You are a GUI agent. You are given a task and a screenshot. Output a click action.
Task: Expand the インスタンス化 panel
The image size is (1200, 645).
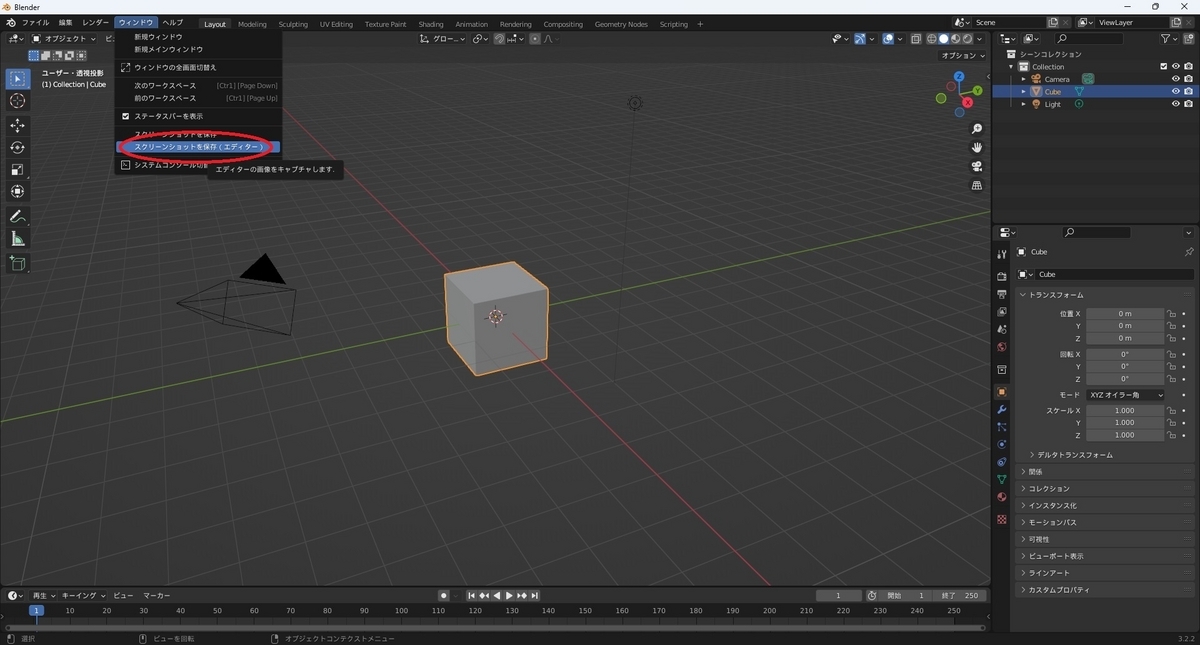[x=1105, y=506]
